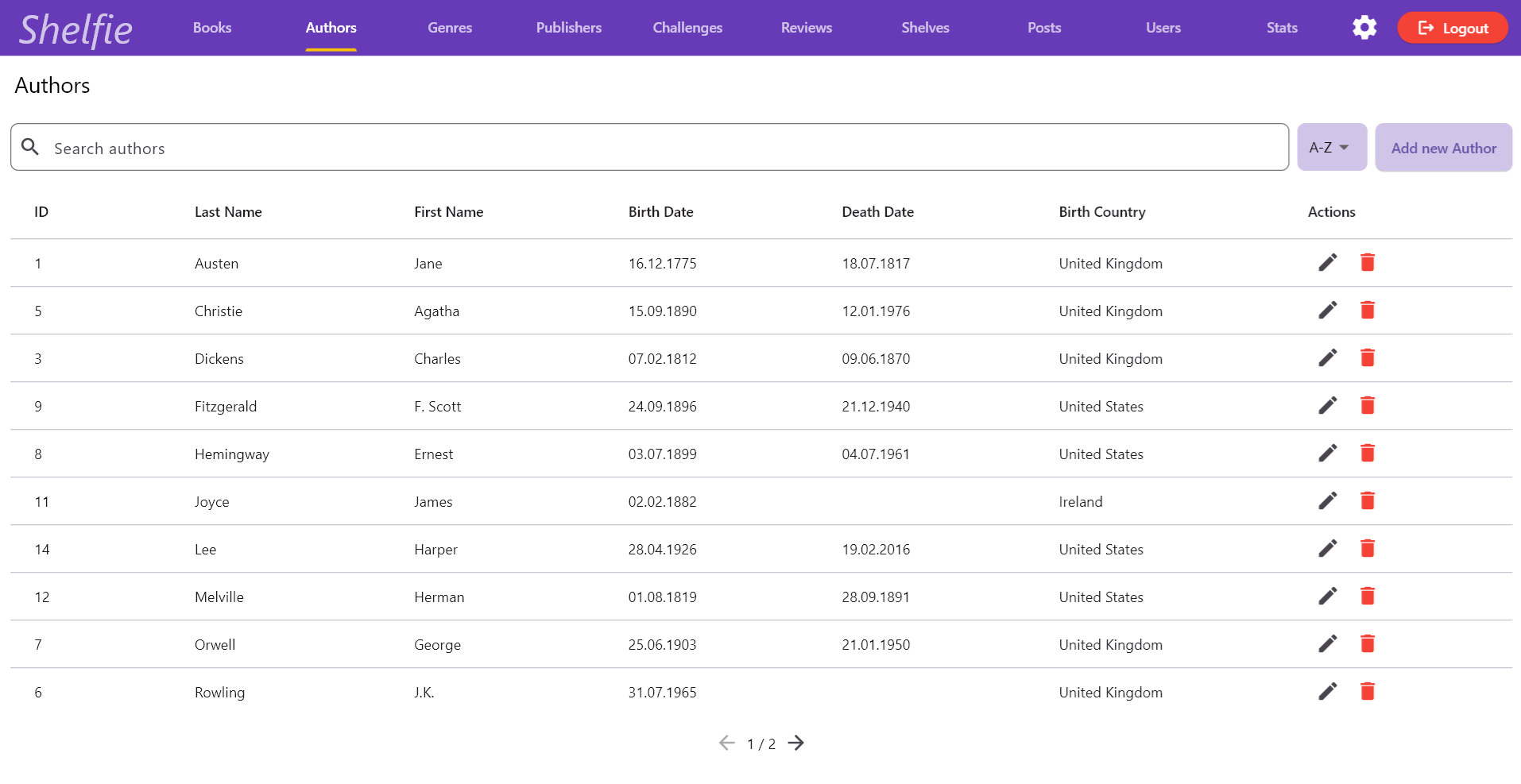The image size is (1521, 784).
Task: Select the F. Scott first name cell
Action: [437, 407]
